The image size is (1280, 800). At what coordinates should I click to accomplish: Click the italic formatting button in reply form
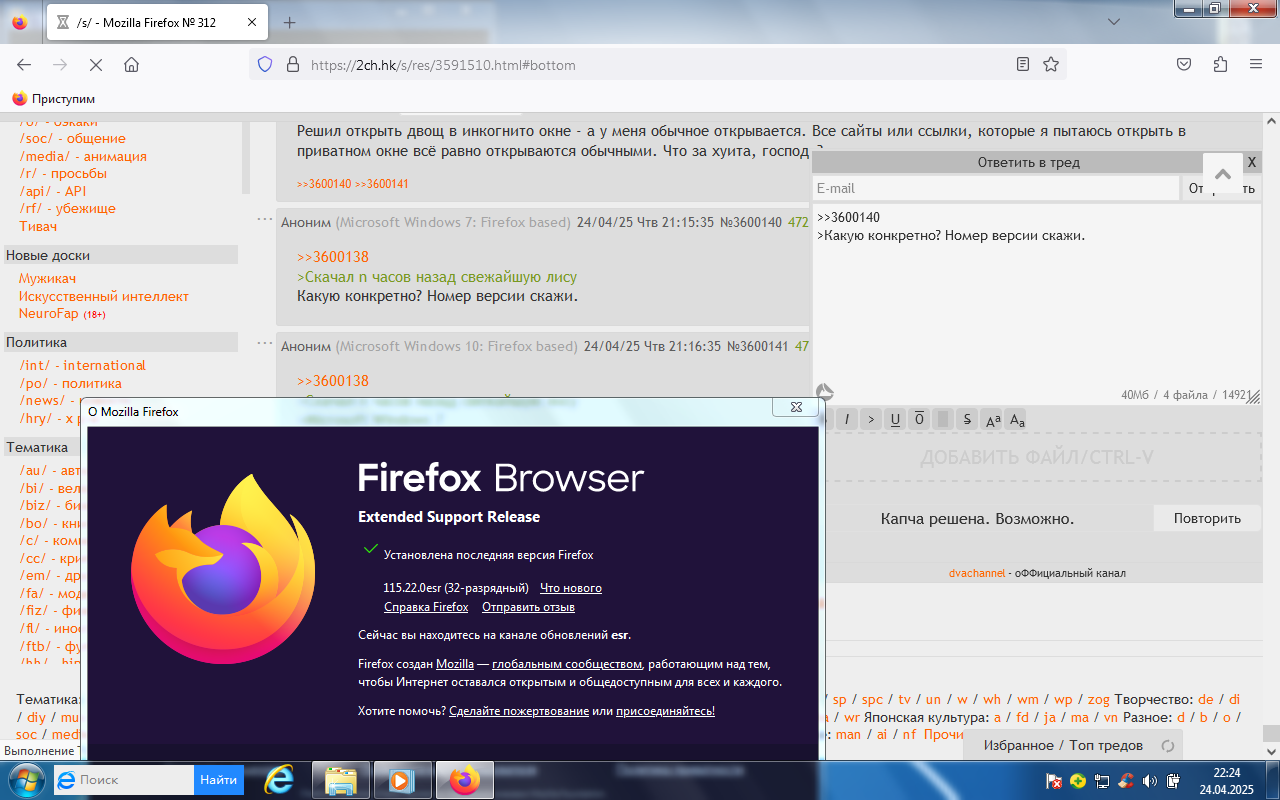[x=847, y=419]
